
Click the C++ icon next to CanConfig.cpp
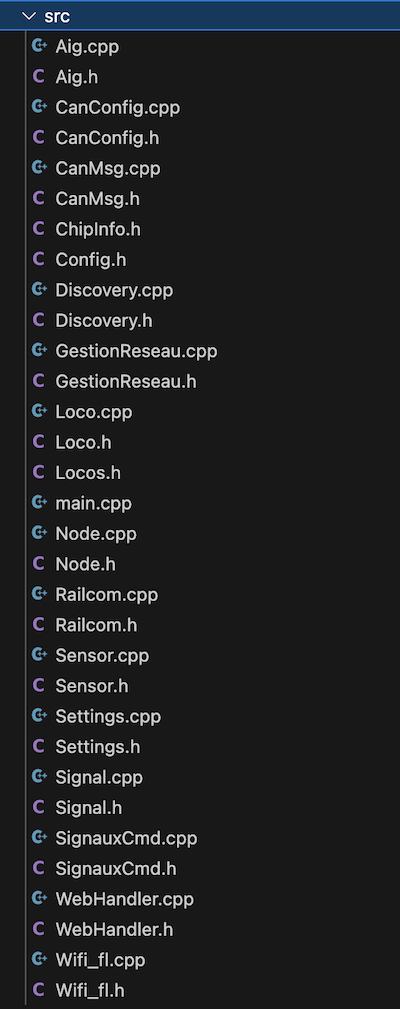tap(39, 107)
